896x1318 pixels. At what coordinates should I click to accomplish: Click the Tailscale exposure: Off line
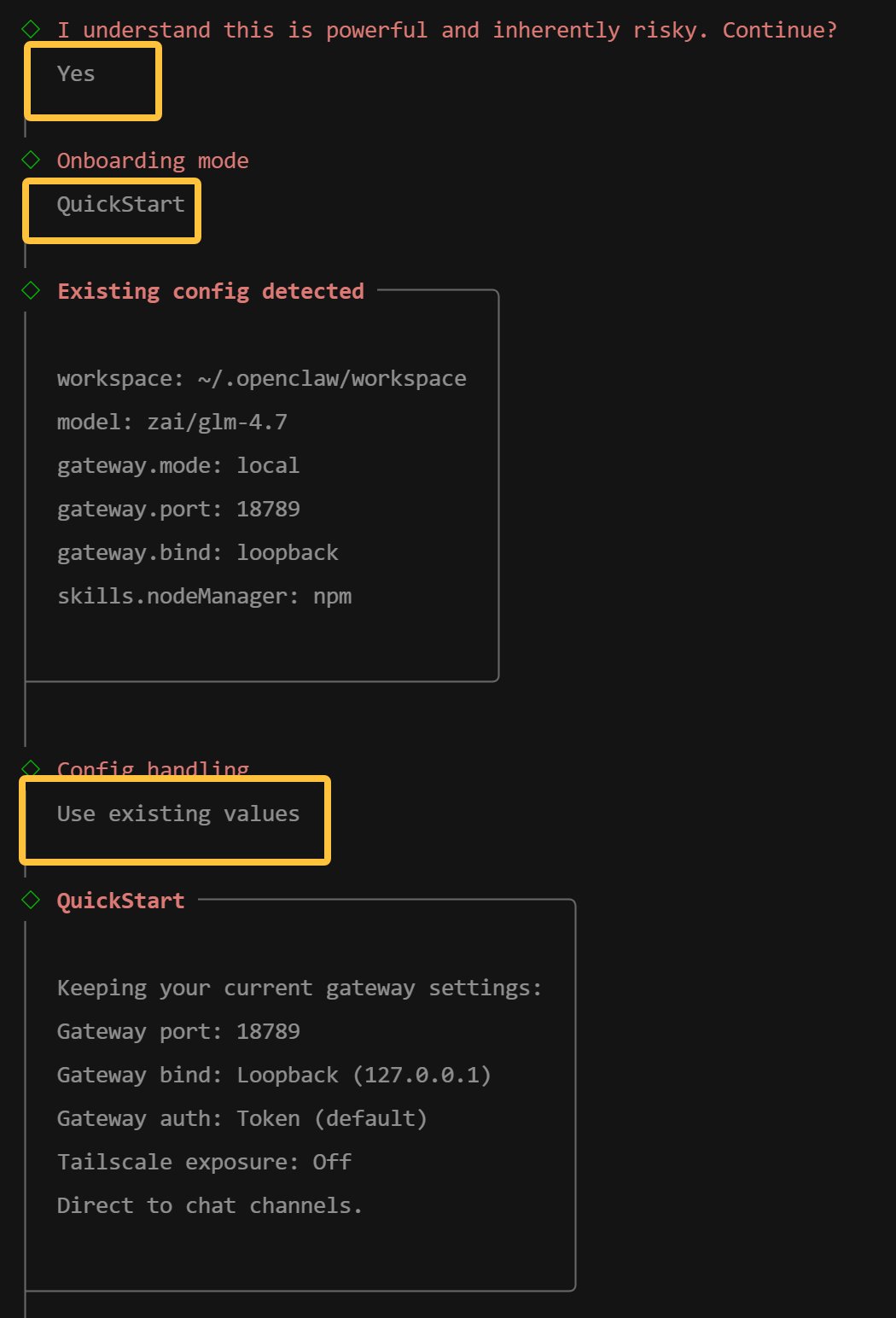pos(204,1162)
